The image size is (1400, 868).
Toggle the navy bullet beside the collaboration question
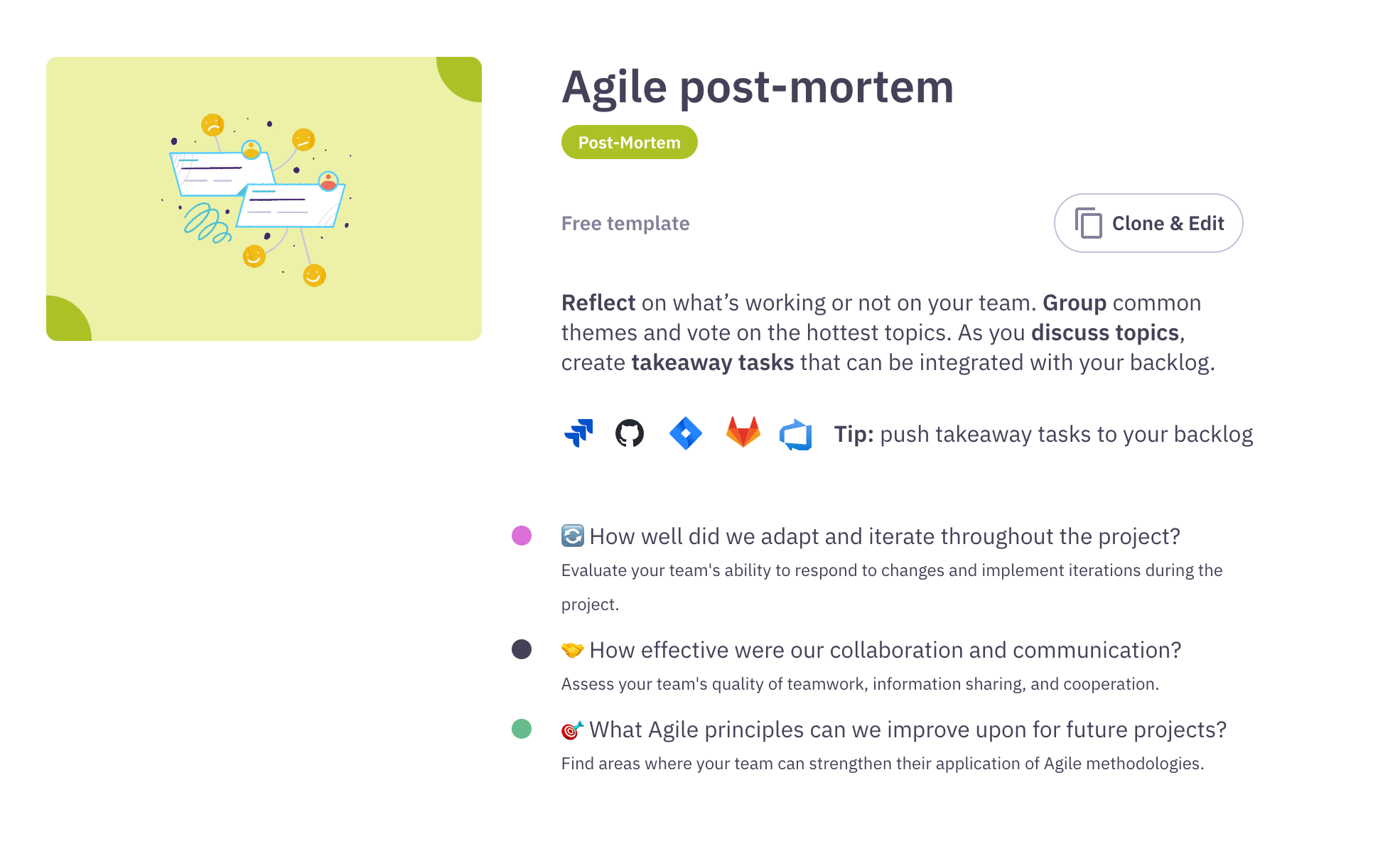(521, 650)
